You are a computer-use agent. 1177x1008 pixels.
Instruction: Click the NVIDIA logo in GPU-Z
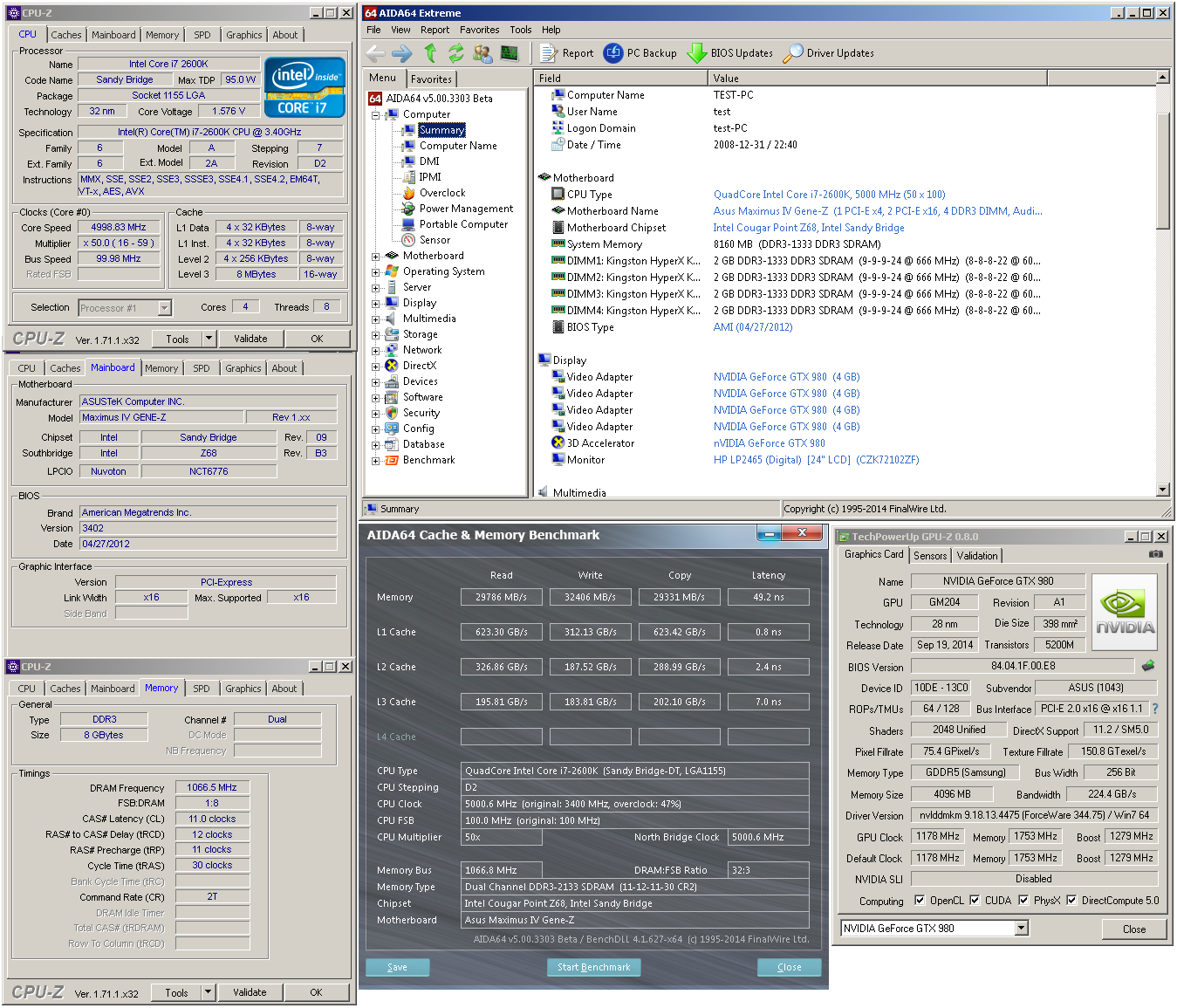pos(1125,612)
